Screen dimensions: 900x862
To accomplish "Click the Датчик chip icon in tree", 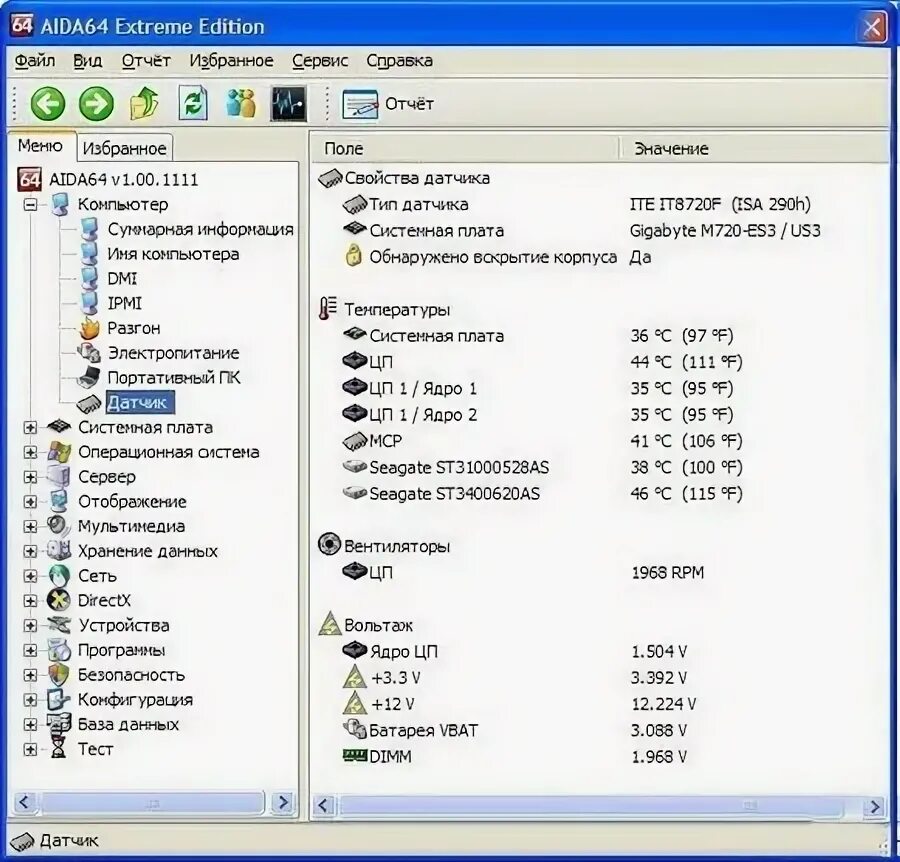I will [x=89, y=403].
